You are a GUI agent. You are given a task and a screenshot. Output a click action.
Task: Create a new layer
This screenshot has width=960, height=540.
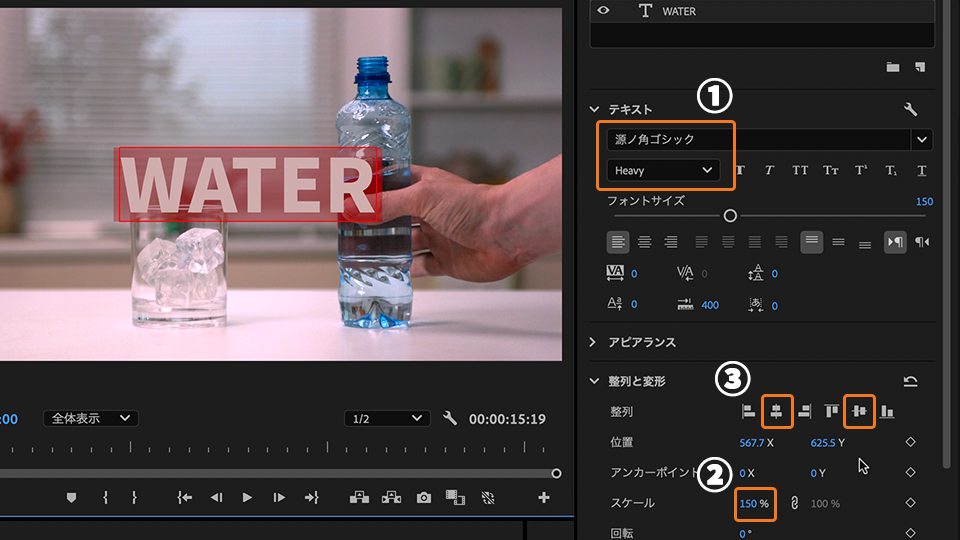(920, 67)
